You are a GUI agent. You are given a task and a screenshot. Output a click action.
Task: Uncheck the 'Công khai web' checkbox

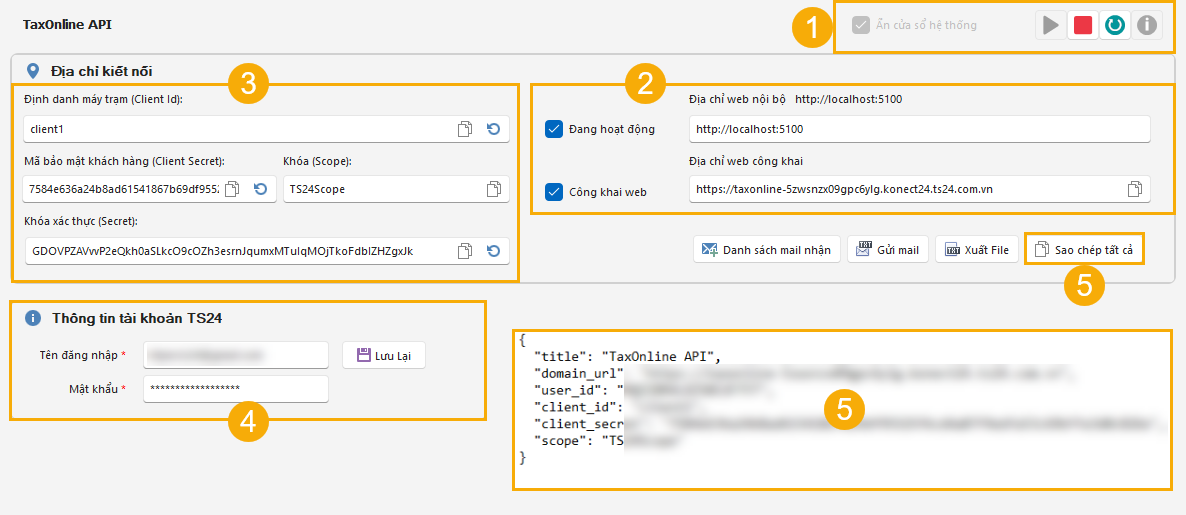553,191
